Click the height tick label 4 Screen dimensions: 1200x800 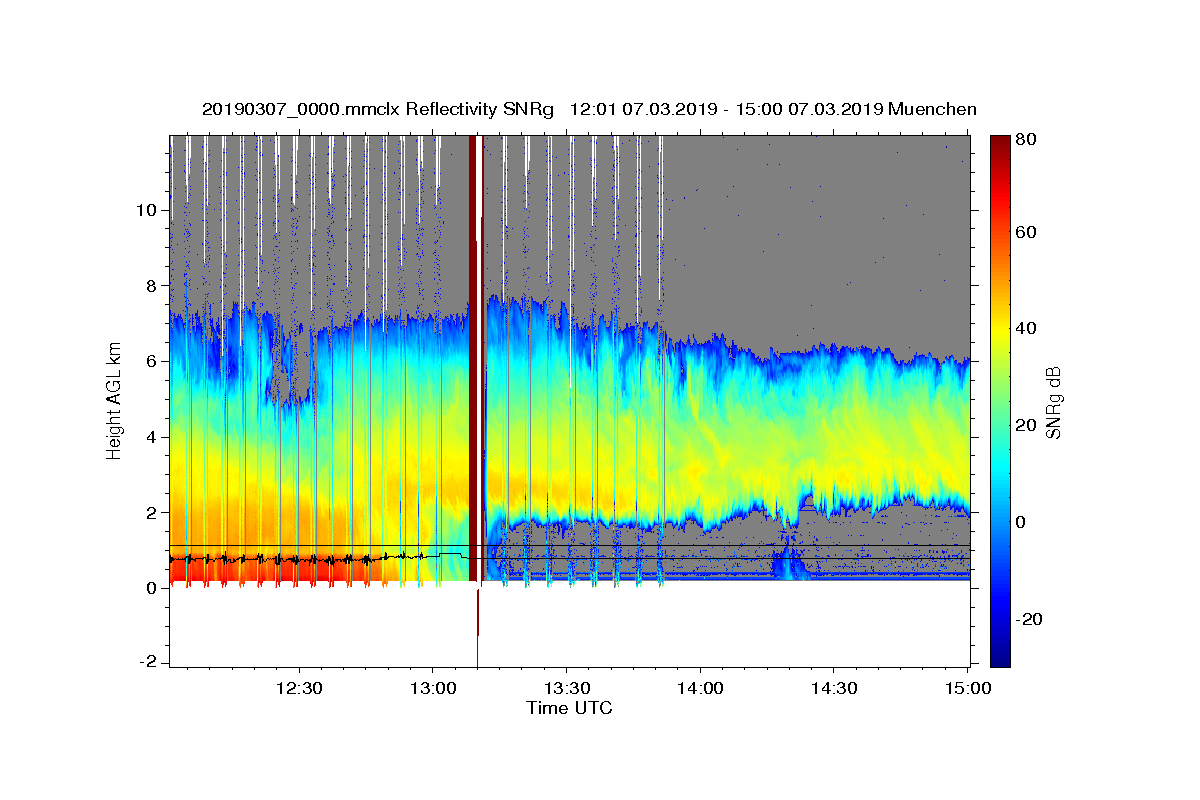pos(153,437)
